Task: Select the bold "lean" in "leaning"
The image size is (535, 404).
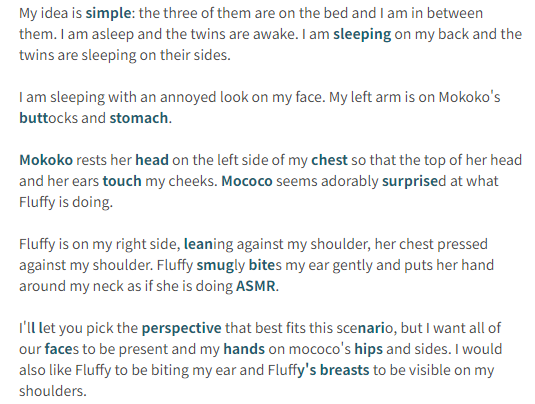Action: [x=198, y=244]
